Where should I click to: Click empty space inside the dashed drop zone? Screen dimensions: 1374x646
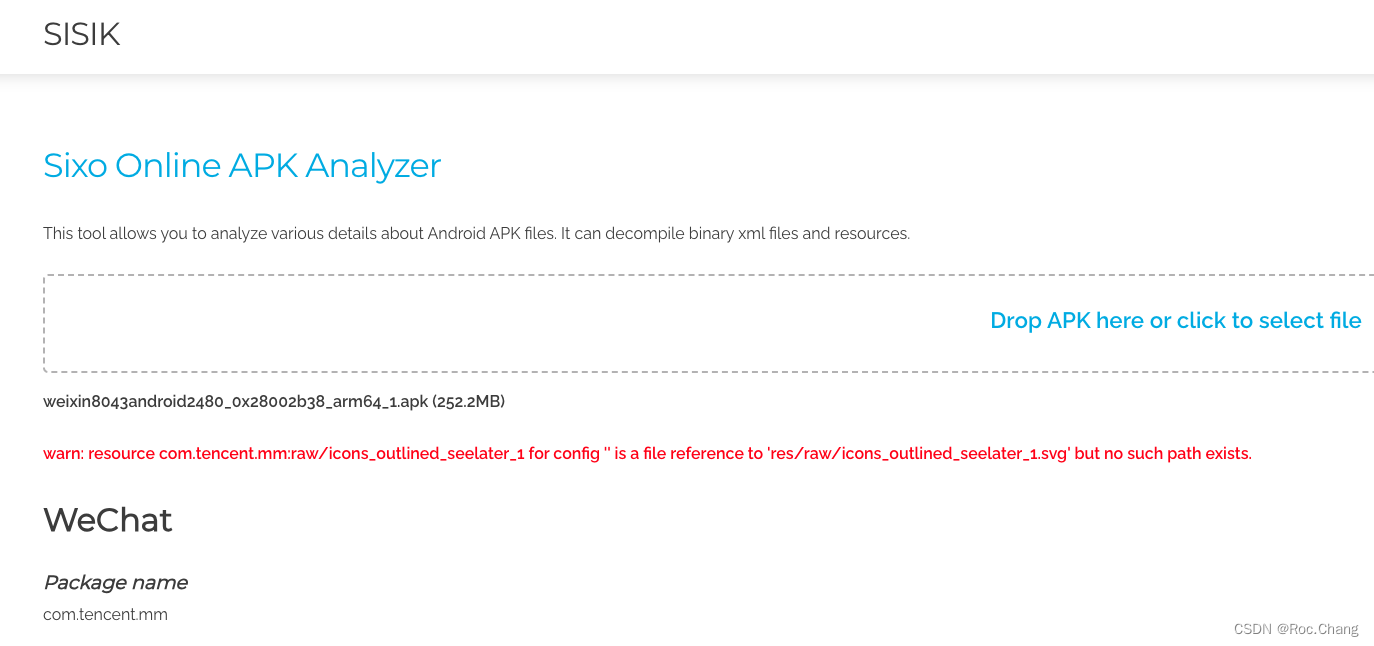[500, 323]
